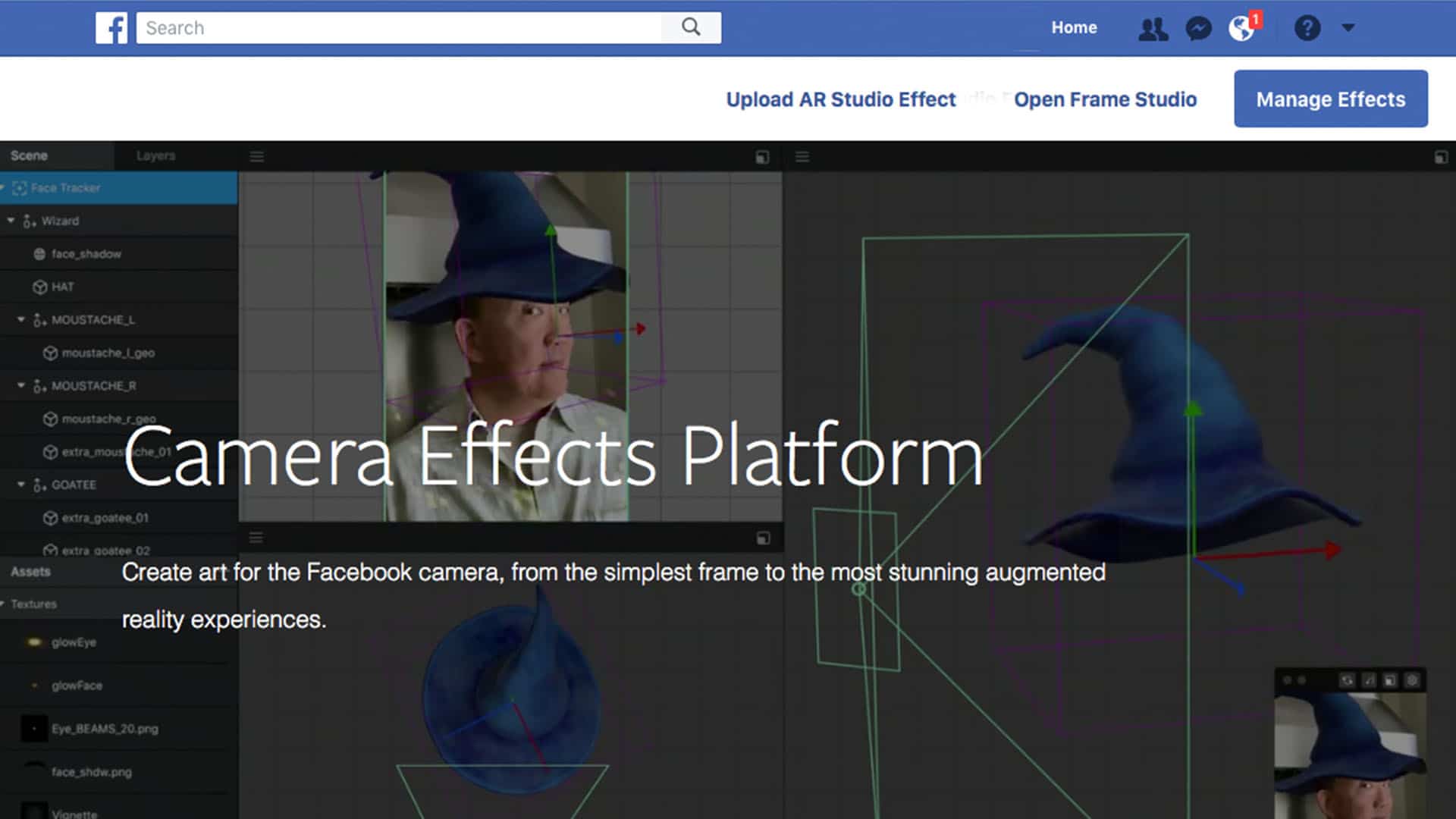Select the GOATEE item
Viewport: 1456px width, 819px height.
tap(74, 485)
